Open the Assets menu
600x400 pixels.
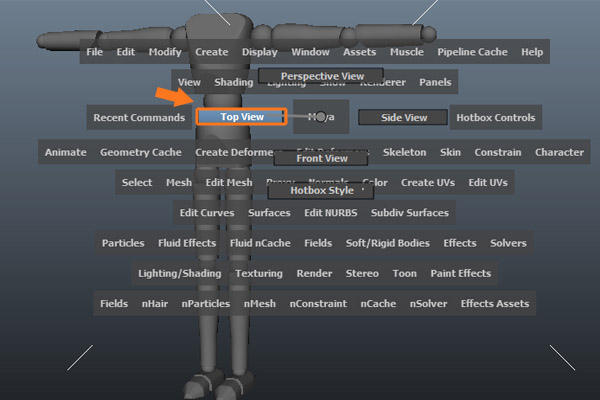point(359,52)
